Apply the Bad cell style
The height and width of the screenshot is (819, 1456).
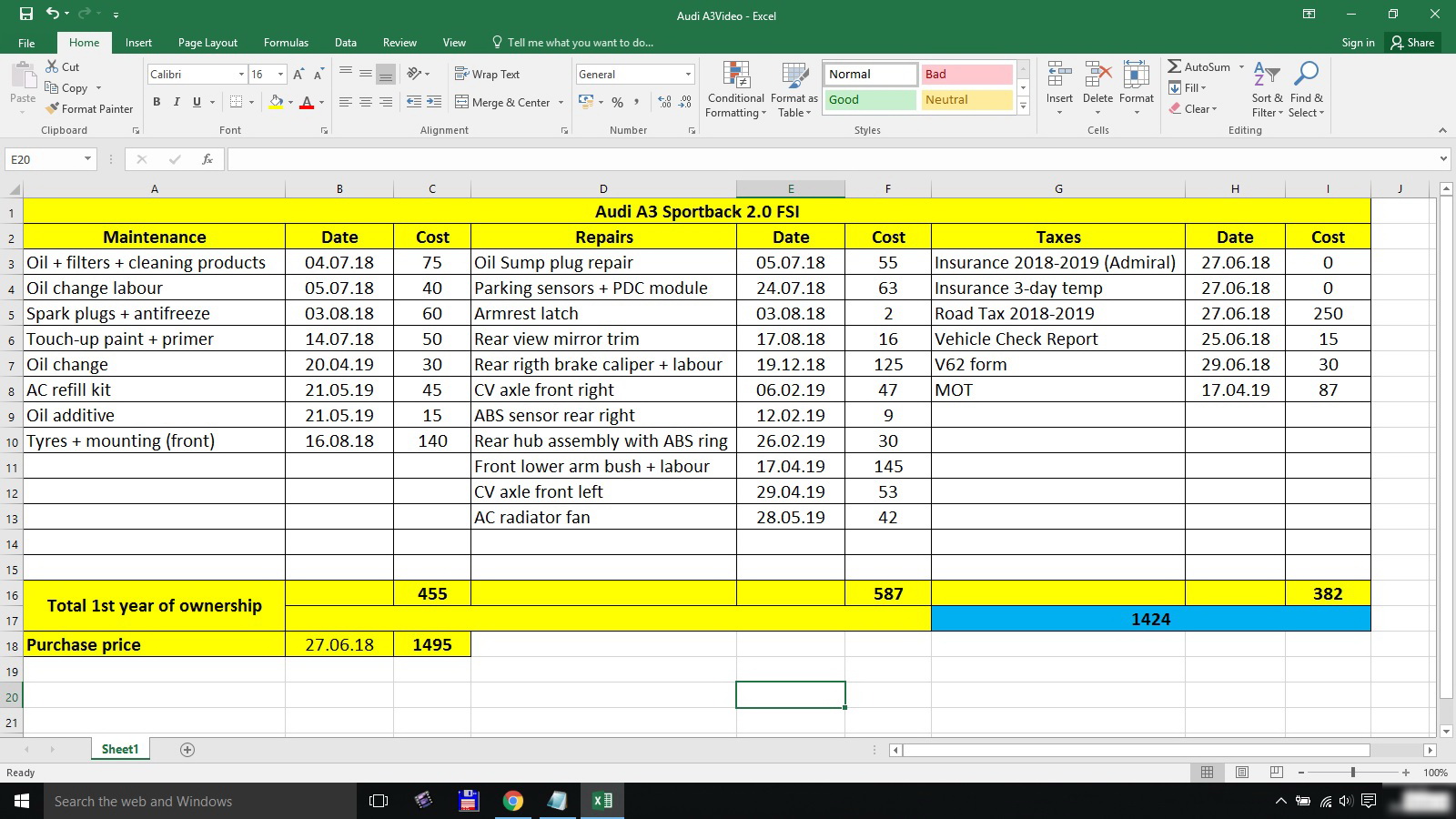coord(967,74)
